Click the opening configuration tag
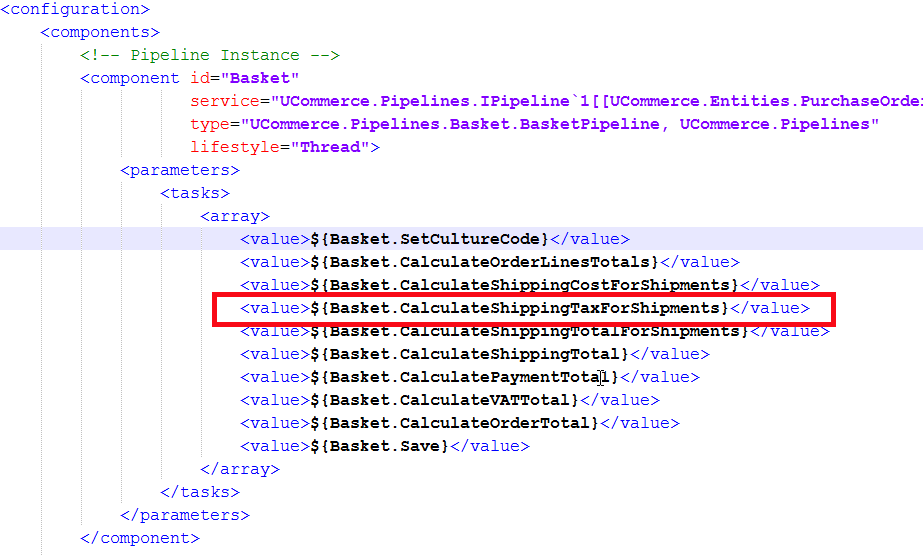This screenshot has width=923, height=556. [x=75, y=9]
